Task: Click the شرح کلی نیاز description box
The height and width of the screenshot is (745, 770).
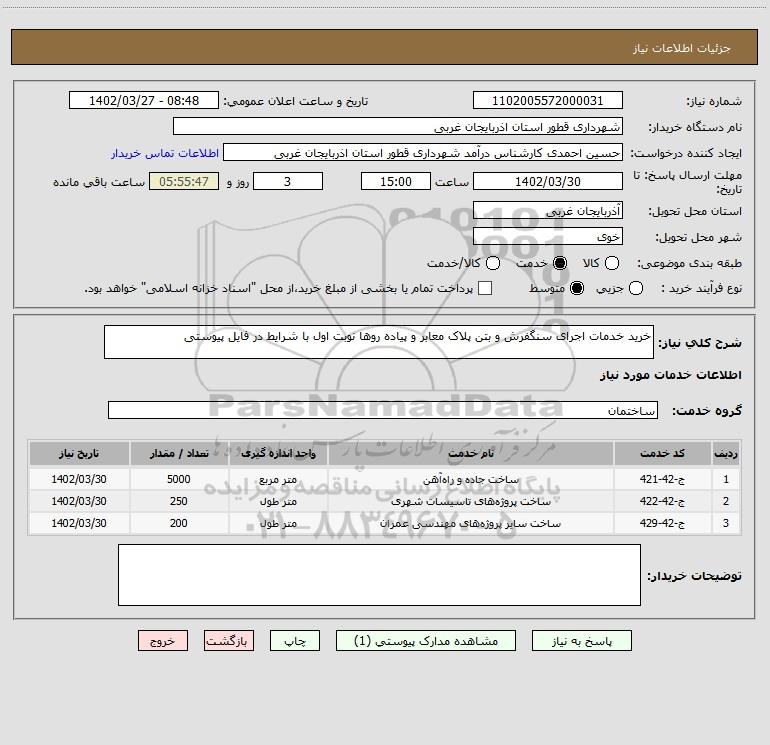Action: click(379, 342)
